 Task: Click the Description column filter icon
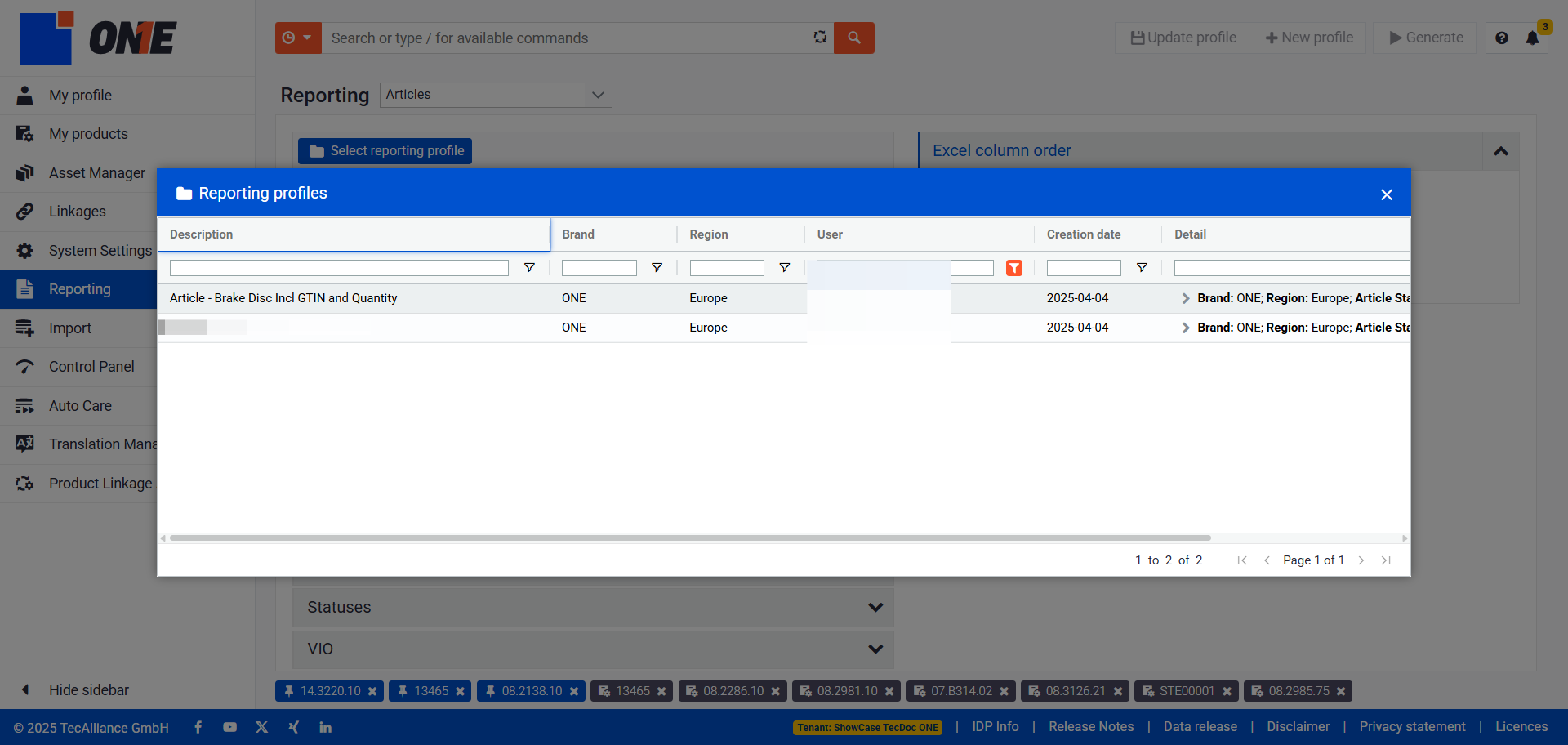pos(529,268)
